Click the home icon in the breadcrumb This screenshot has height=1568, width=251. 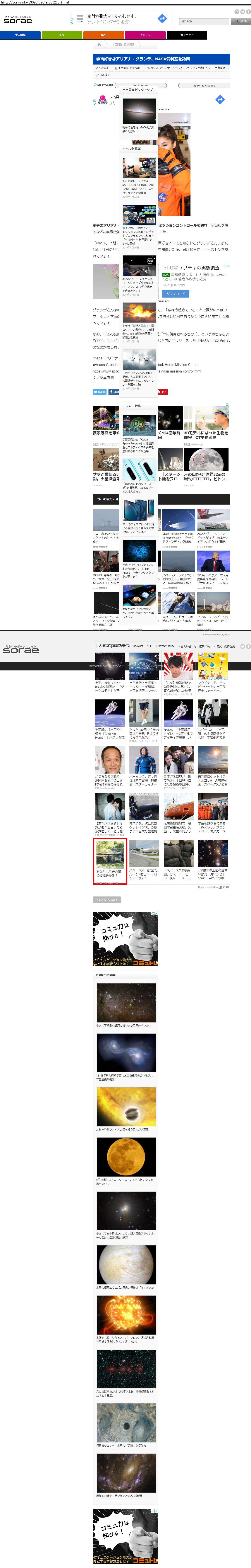coord(99,44)
